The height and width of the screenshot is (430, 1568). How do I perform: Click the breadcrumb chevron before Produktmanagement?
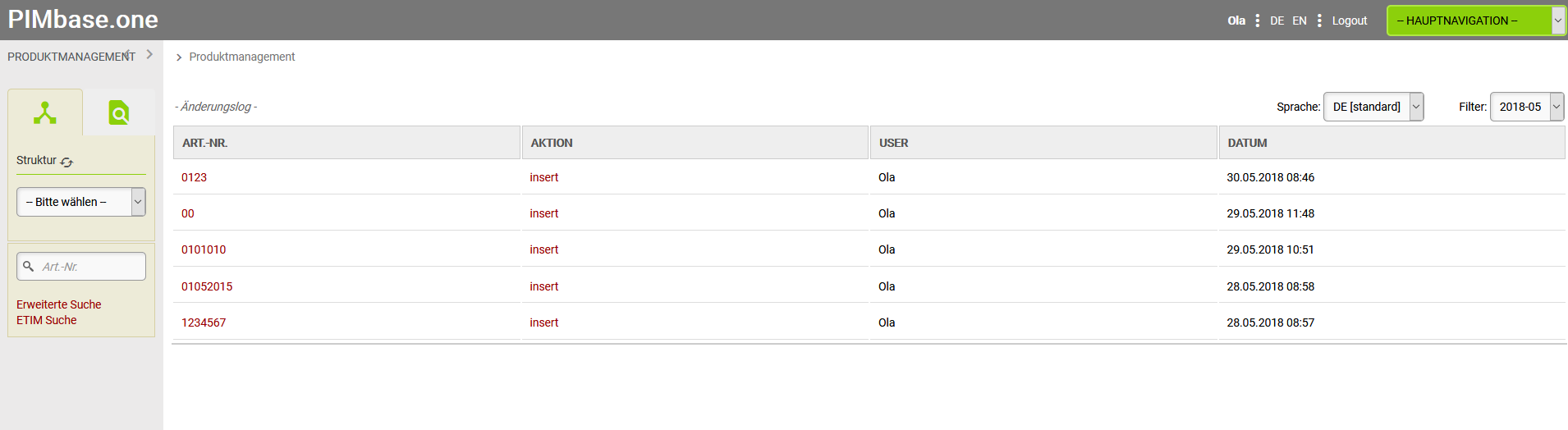pos(179,57)
